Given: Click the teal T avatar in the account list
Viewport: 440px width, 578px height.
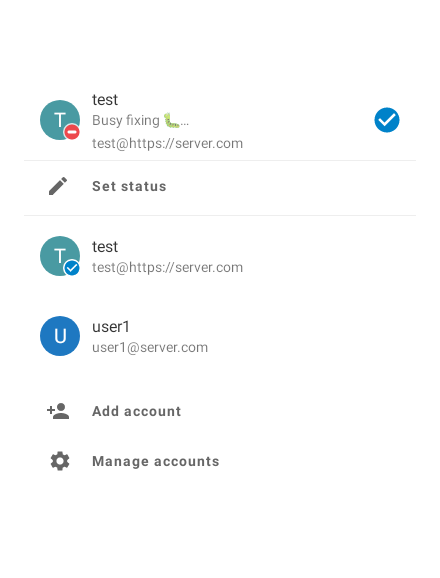Looking at the screenshot, I should tap(60, 256).
